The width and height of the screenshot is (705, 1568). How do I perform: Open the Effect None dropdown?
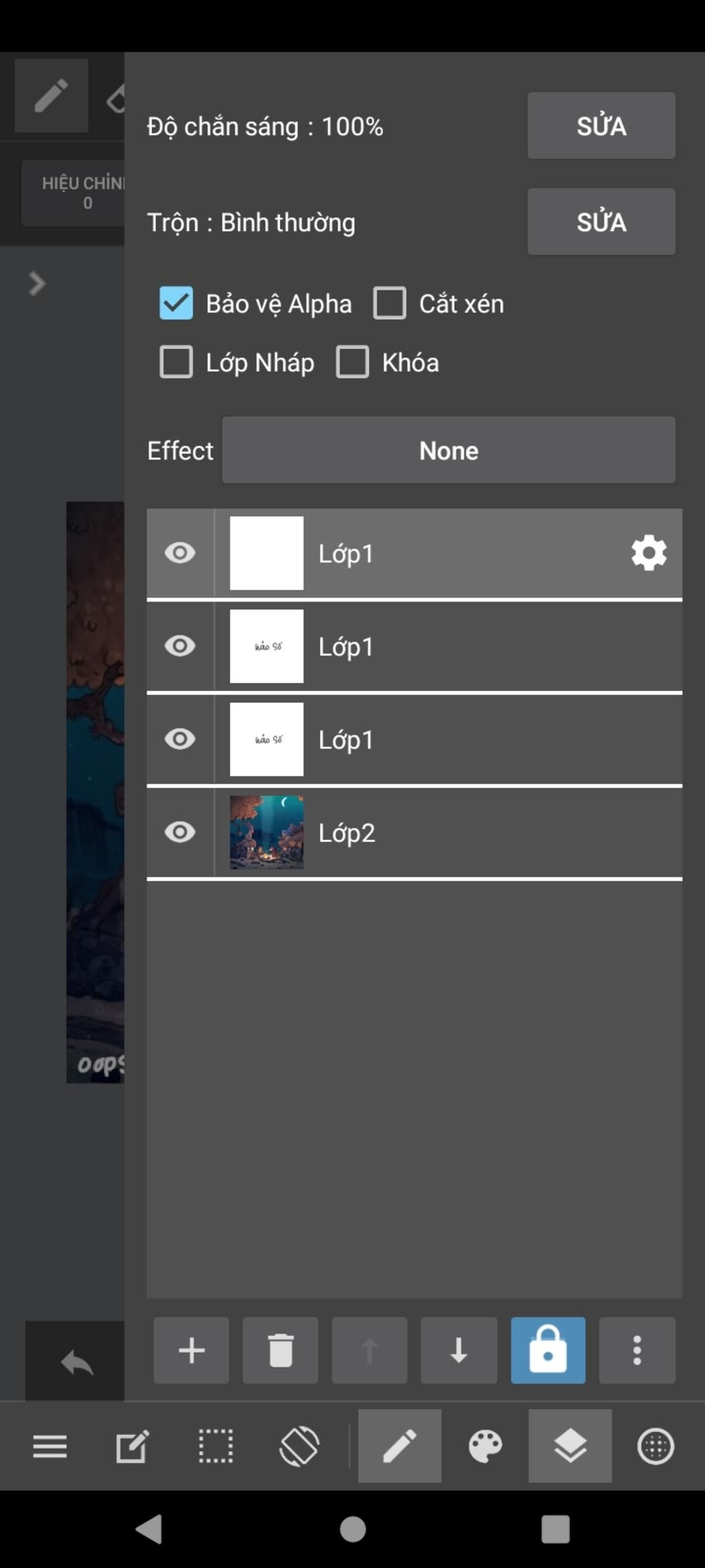449,450
